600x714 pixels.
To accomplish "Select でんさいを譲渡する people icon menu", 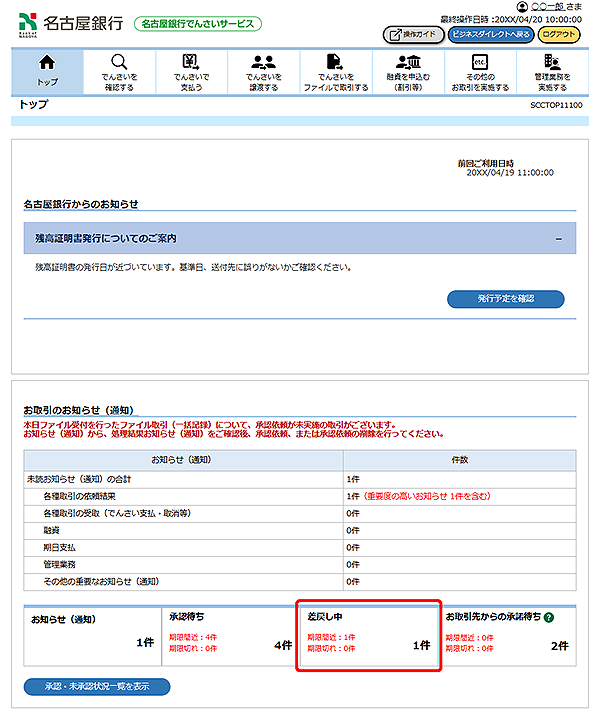I will click(264, 72).
